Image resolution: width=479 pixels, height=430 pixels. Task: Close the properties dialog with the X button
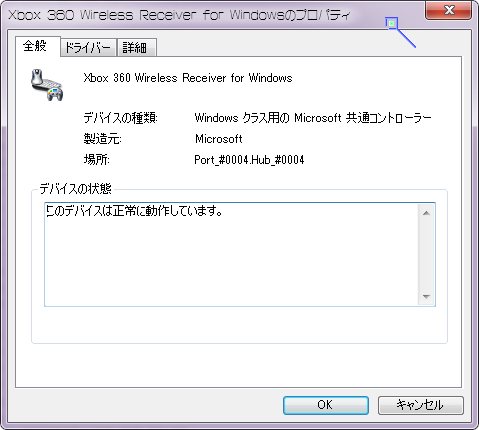click(x=449, y=10)
